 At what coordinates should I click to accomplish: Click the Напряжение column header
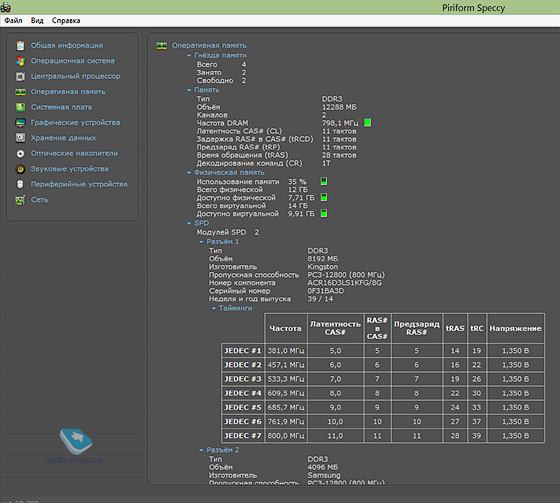[x=515, y=328]
